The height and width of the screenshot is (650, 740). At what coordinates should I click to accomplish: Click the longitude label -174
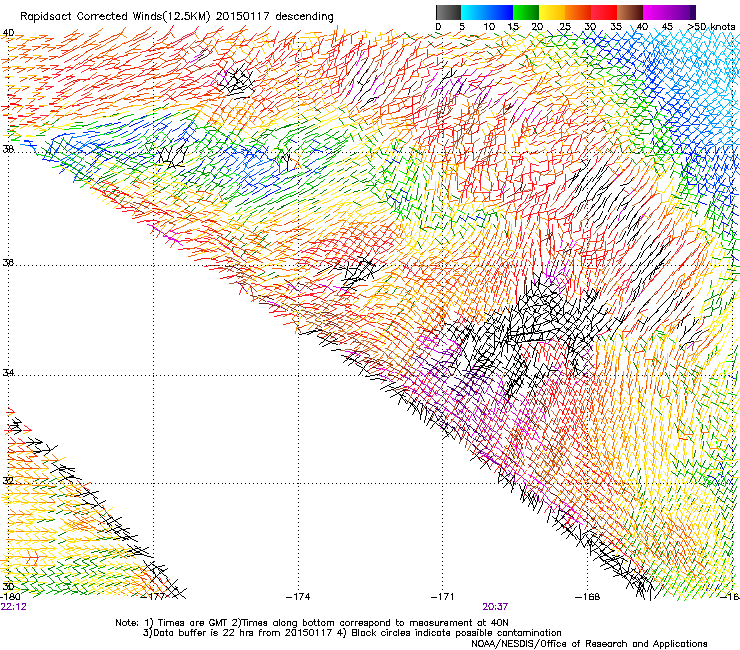click(x=298, y=597)
